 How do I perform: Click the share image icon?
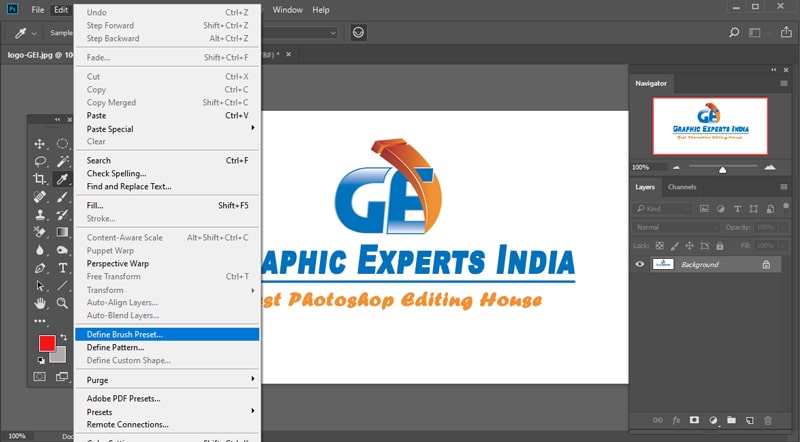click(x=786, y=32)
